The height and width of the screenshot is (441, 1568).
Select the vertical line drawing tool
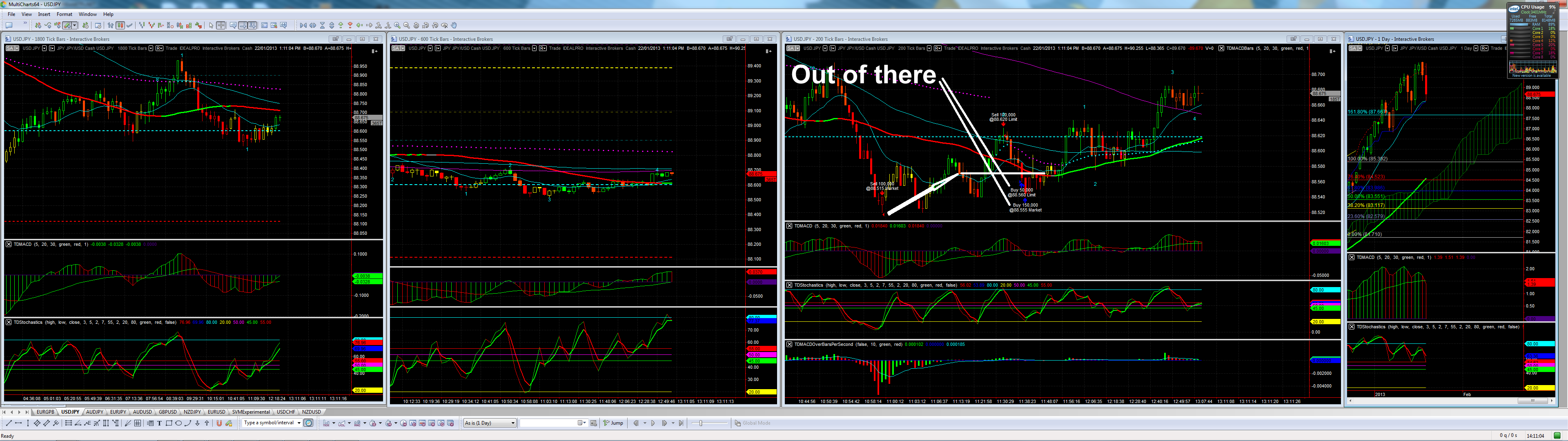pyautogui.click(x=27, y=423)
